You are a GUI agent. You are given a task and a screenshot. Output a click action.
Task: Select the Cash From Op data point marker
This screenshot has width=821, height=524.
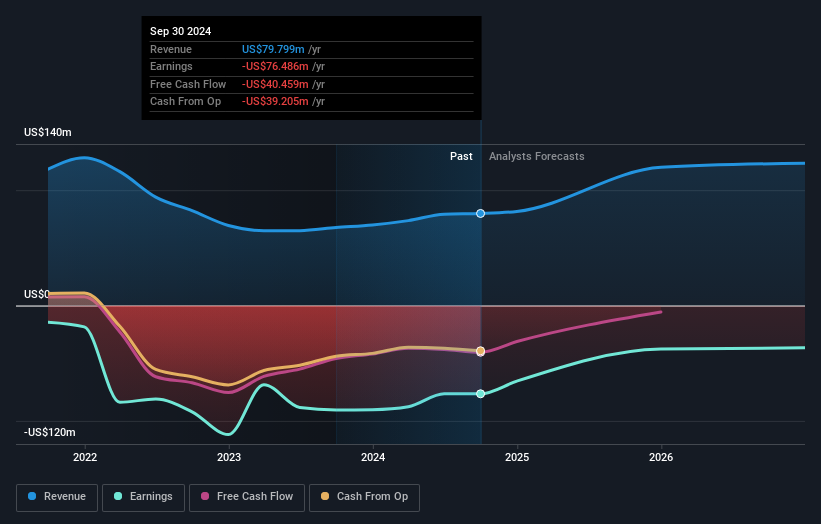pos(480,351)
